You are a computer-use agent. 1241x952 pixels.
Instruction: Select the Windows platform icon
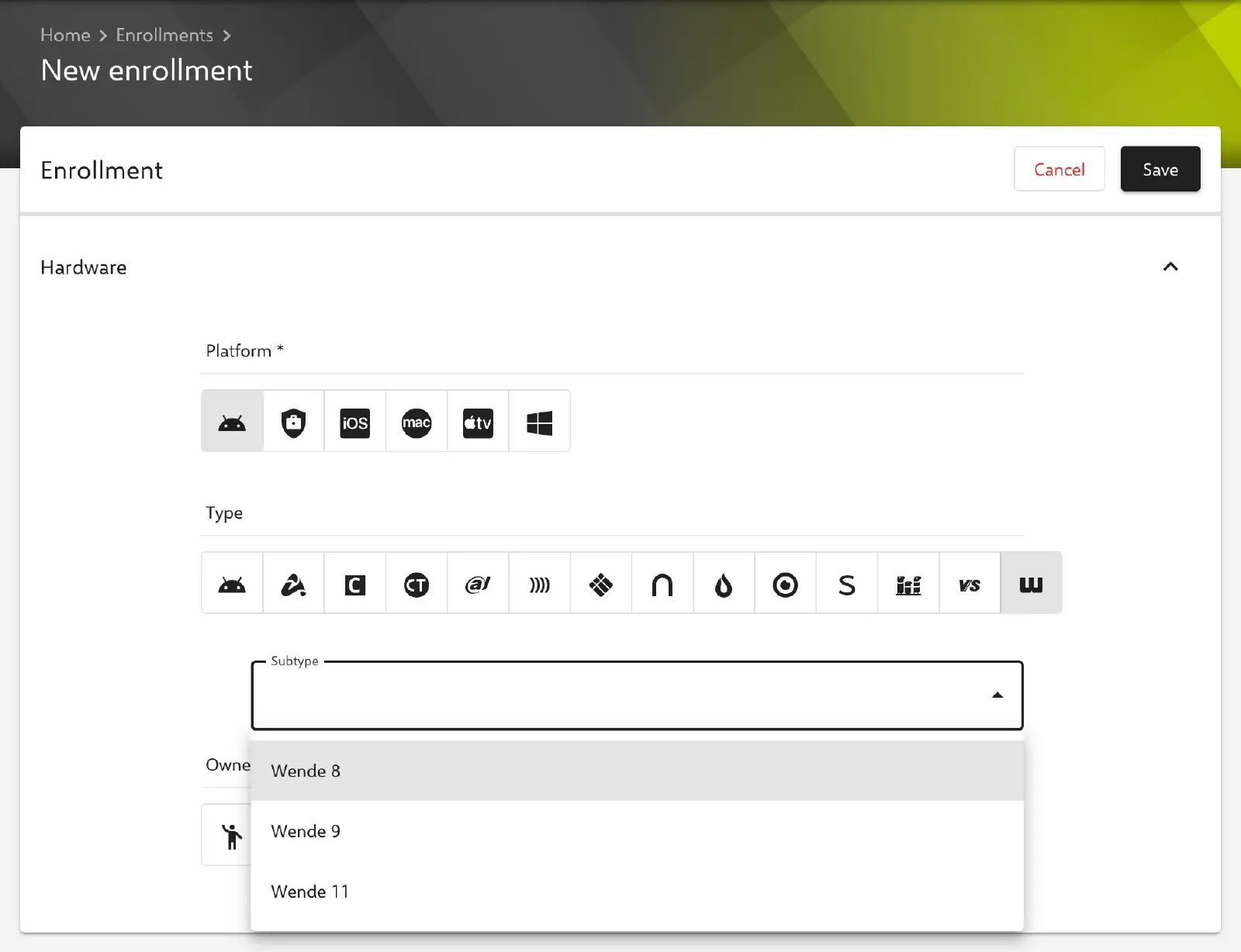pyautogui.click(x=540, y=421)
